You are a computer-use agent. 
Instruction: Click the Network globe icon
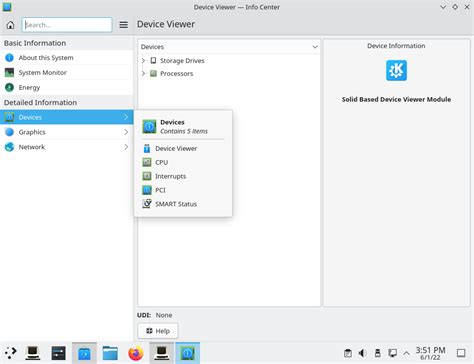pyautogui.click(x=9, y=147)
